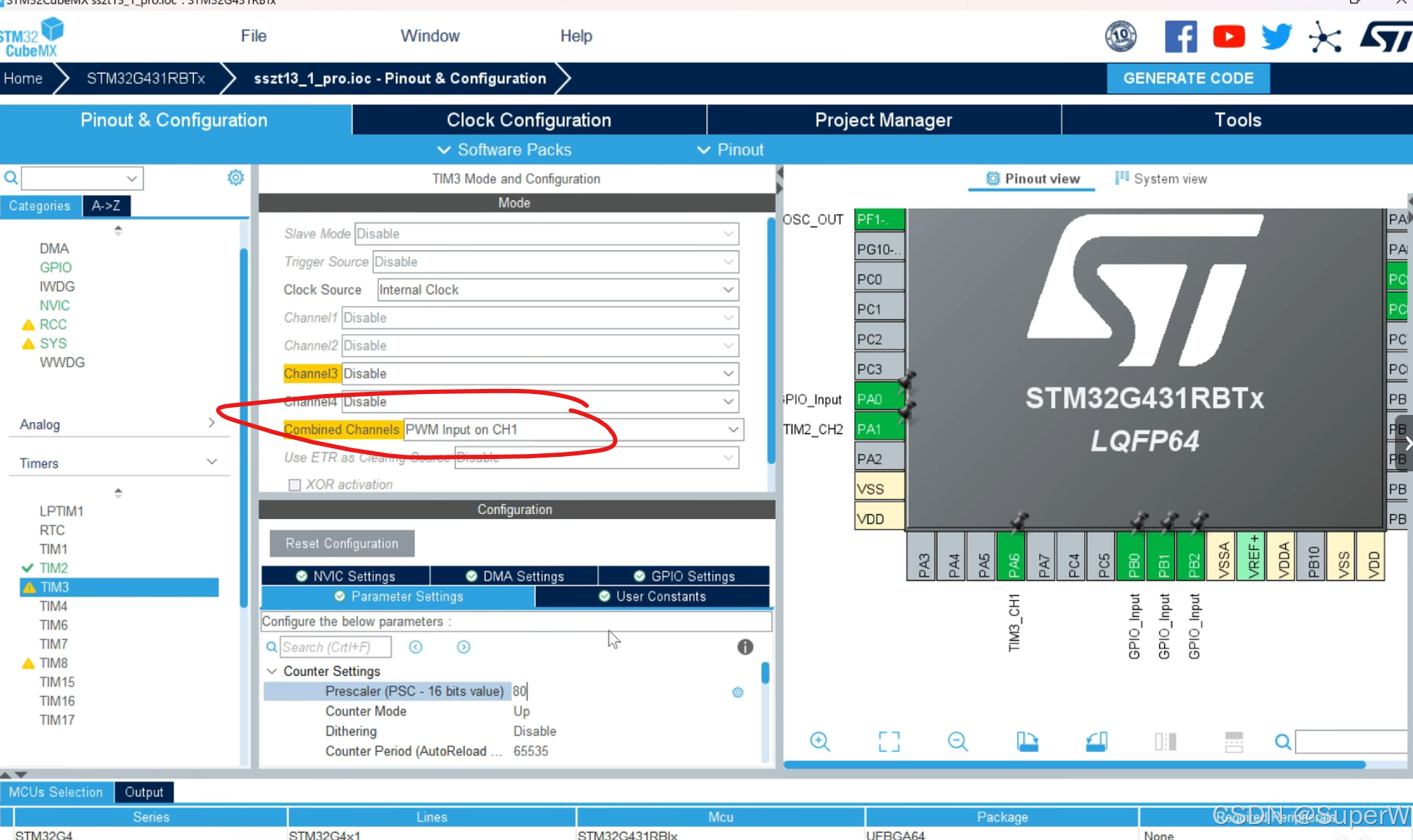Open the Facebook icon link
This screenshot has height=840, width=1413.
[1180, 36]
